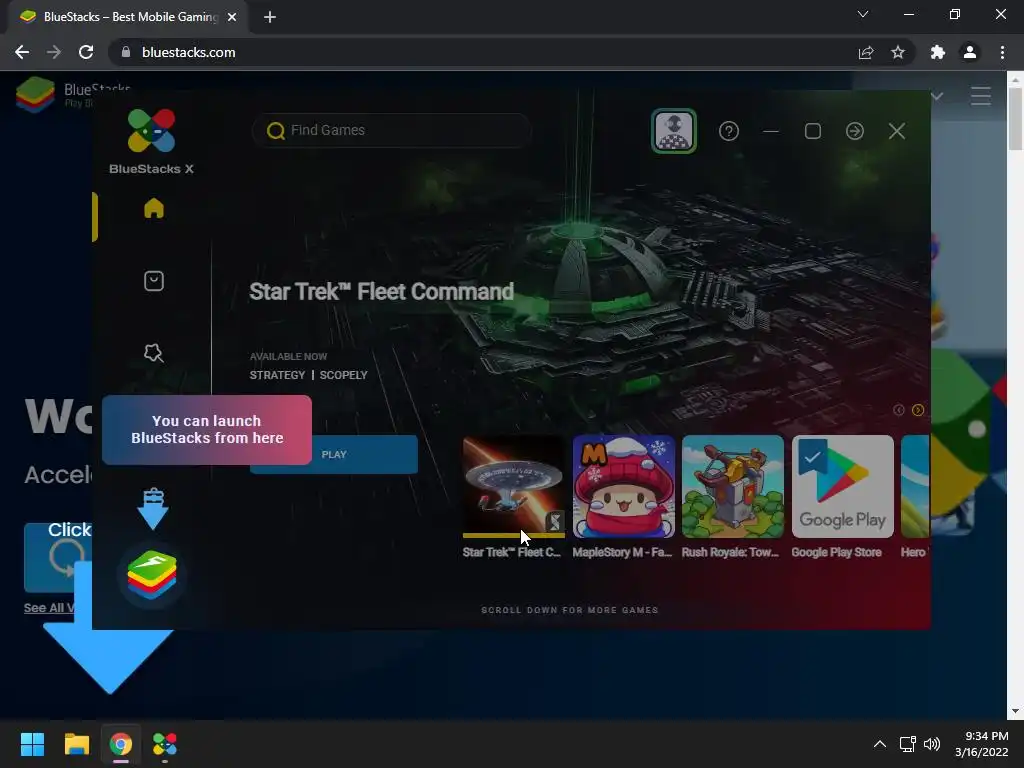Click the BlueStacks website logo
1024x768 pixels.
pyautogui.click(x=35, y=95)
